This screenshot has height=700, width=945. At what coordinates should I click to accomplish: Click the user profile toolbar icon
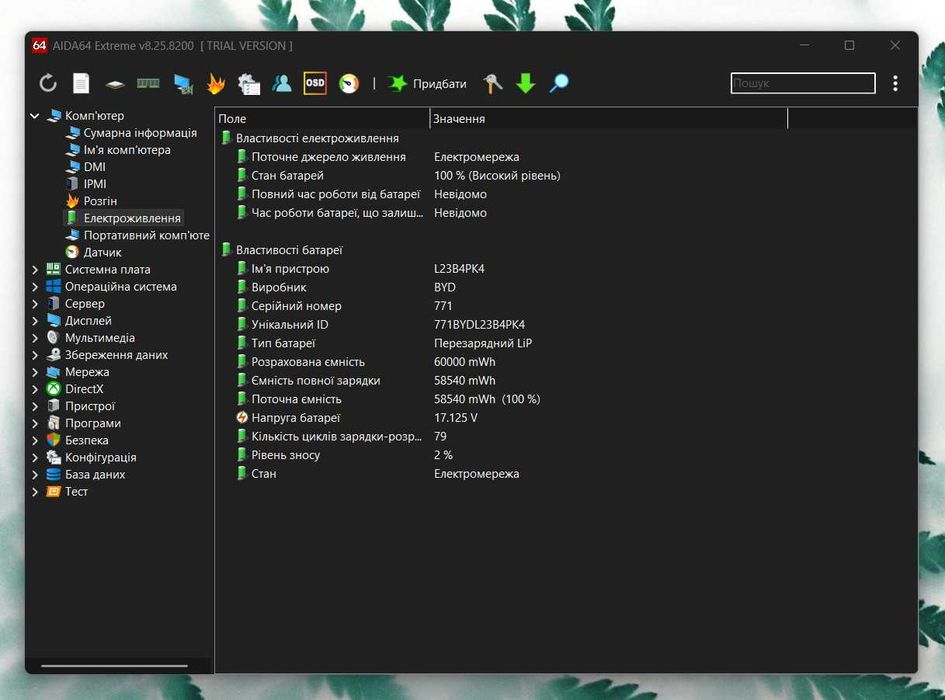pos(281,83)
